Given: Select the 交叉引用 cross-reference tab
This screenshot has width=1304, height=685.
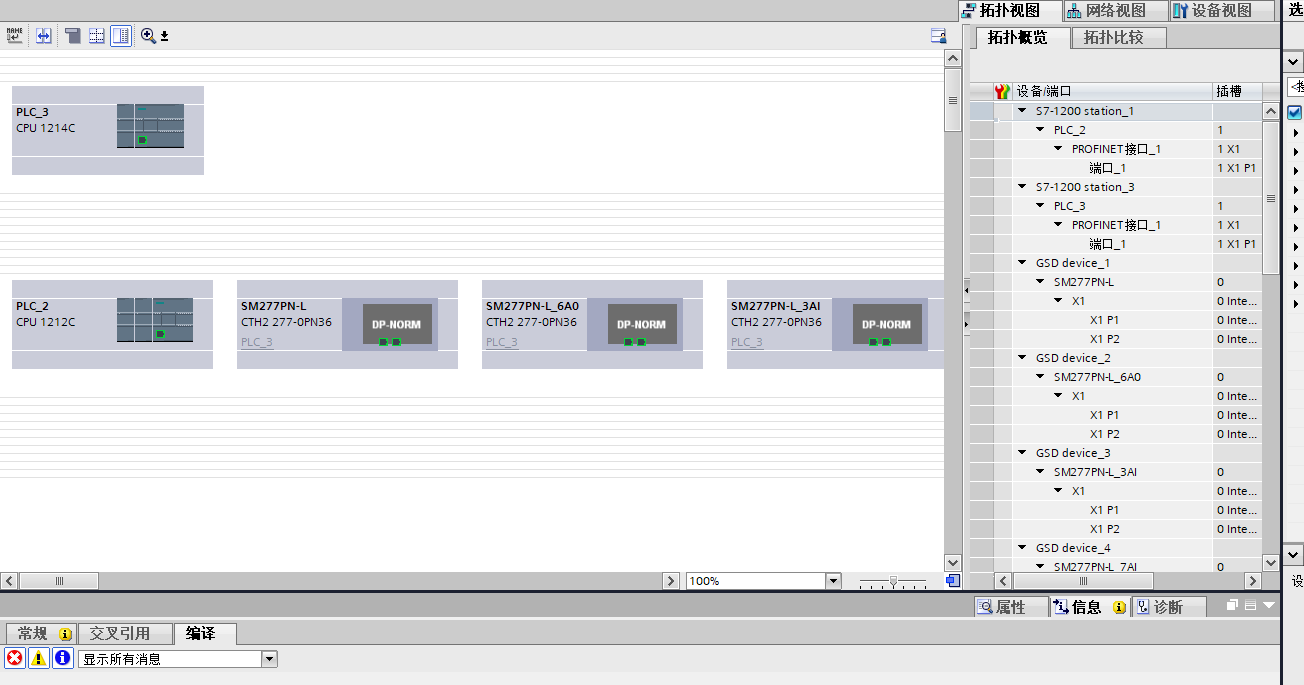Looking at the screenshot, I should [x=124, y=633].
